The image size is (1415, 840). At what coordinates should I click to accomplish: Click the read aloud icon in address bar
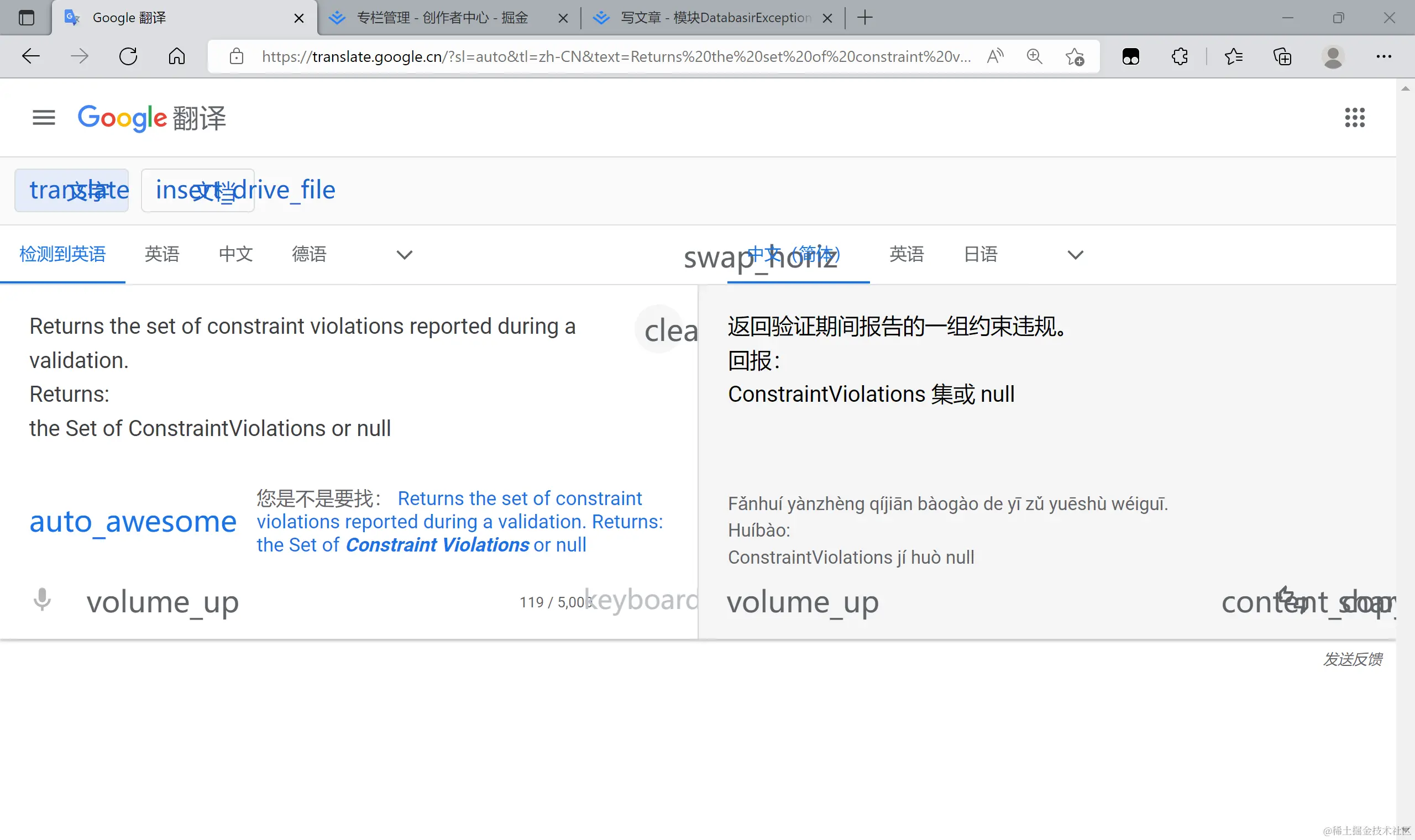pyautogui.click(x=995, y=56)
